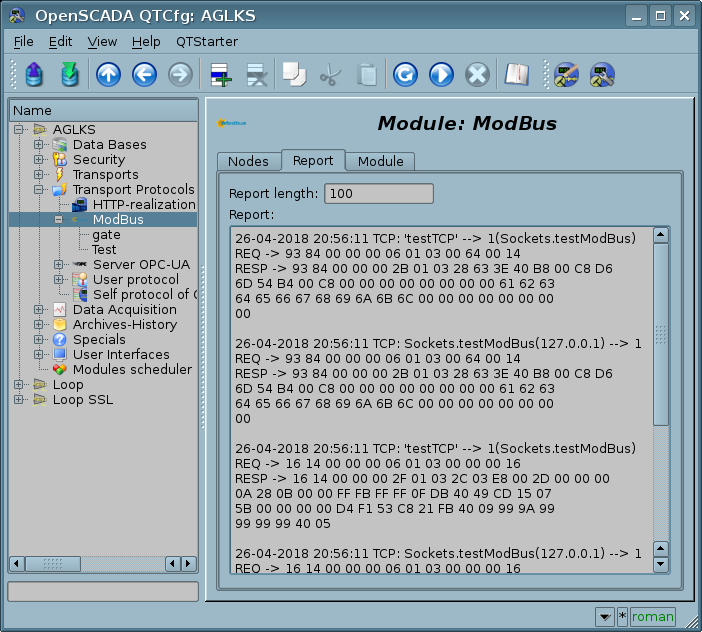Click the Add item toolbar icon

pyautogui.click(x=219, y=75)
